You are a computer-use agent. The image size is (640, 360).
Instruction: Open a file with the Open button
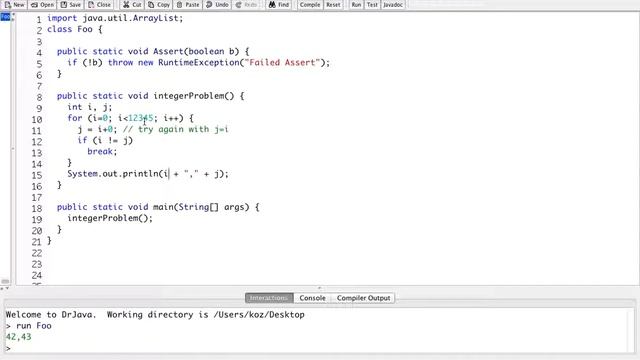point(42,4)
